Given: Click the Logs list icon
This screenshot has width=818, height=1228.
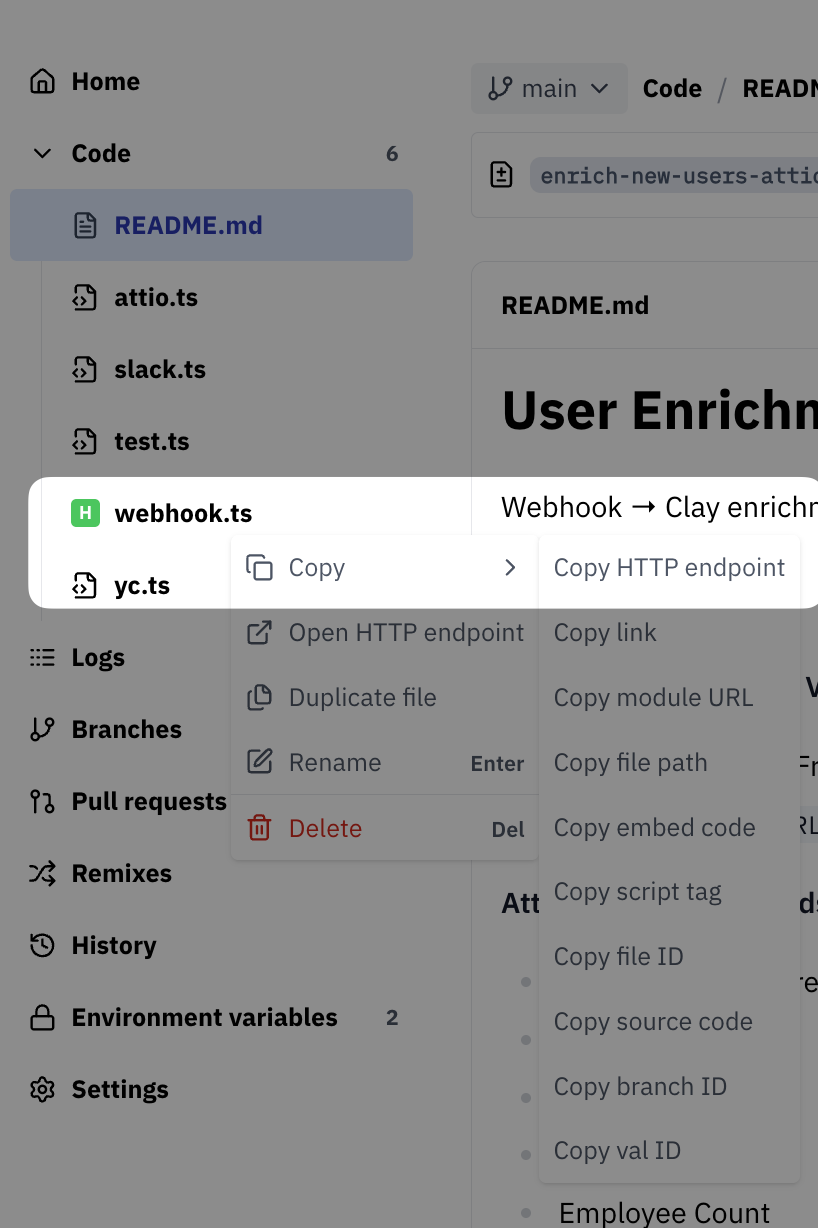Looking at the screenshot, I should (42, 657).
